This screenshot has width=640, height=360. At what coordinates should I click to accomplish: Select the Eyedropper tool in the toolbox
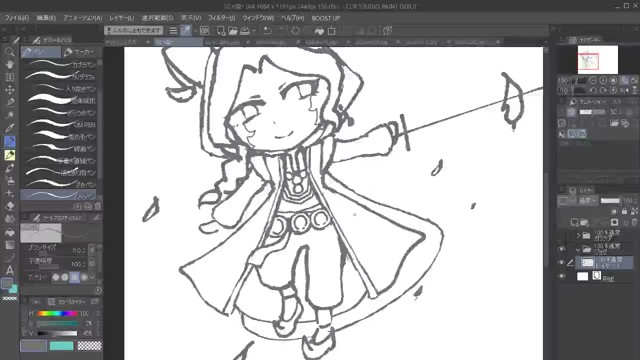tap(9, 128)
